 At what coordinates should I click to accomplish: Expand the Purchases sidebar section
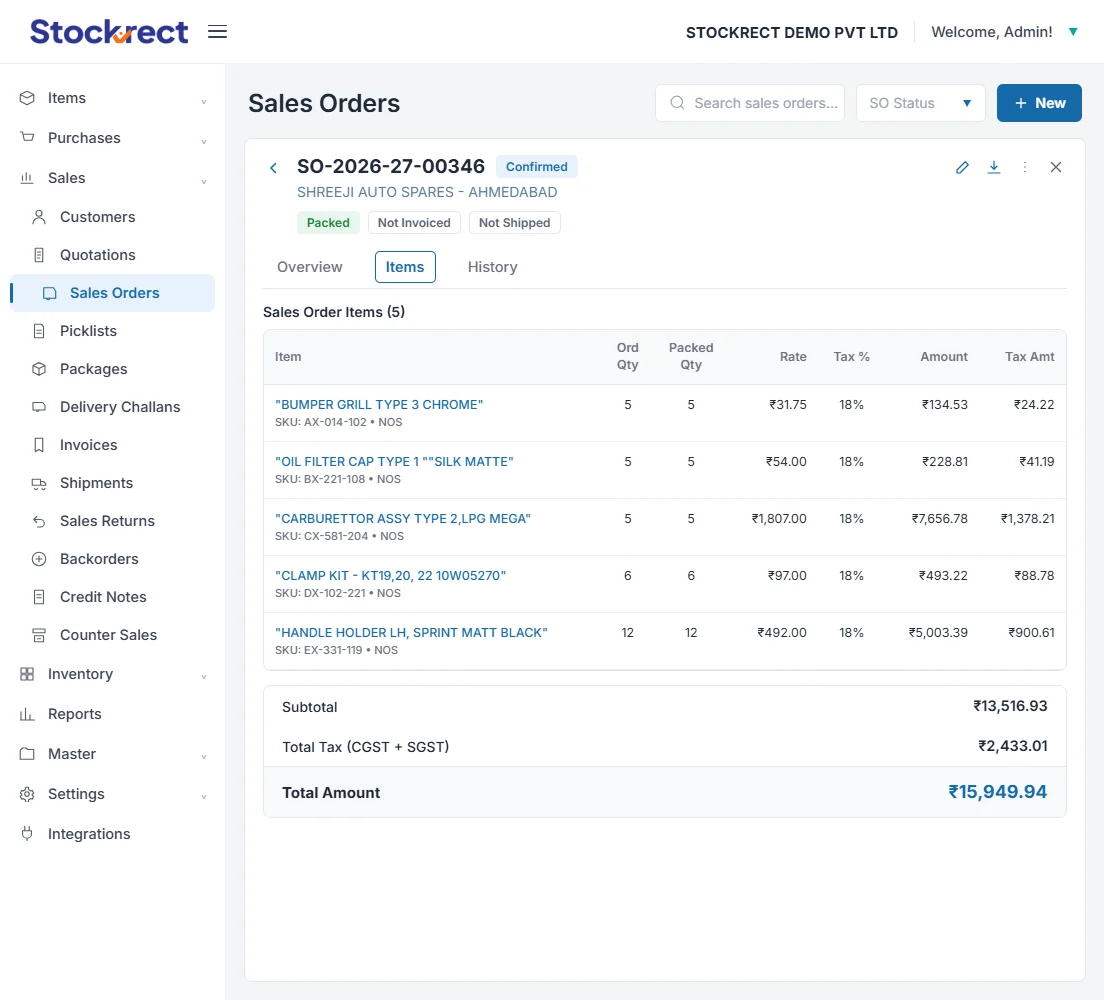point(203,142)
